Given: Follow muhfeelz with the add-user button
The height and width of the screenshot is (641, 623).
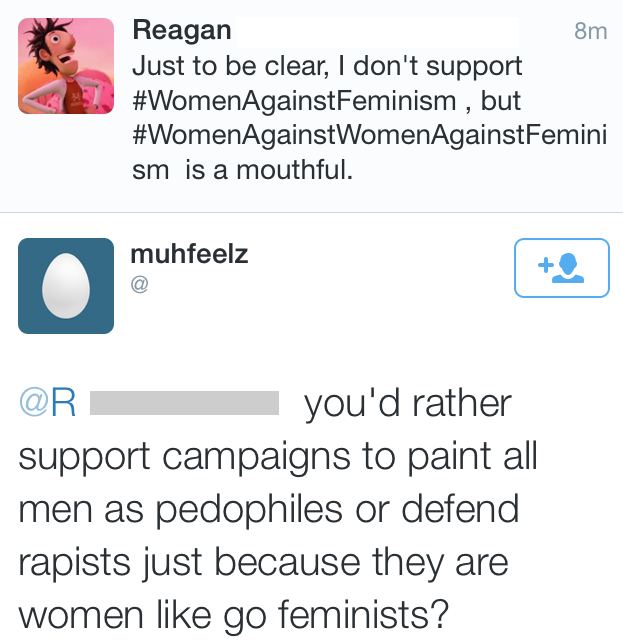Looking at the screenshot, I should click(x=561, y=268).
